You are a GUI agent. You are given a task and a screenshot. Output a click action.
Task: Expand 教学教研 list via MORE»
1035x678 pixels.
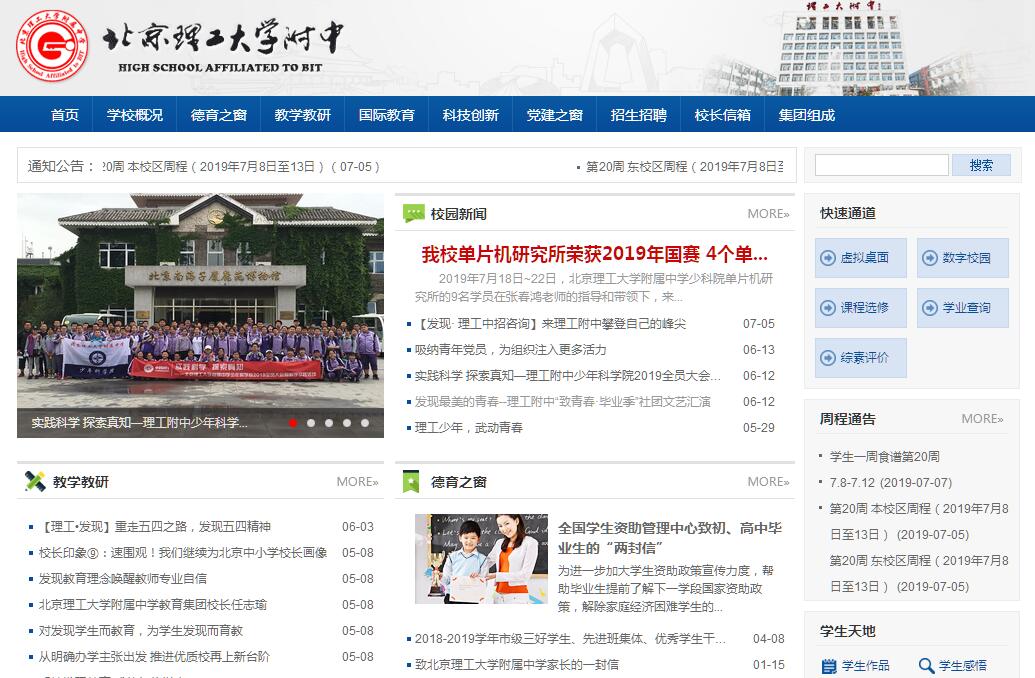tap(357, 482)
